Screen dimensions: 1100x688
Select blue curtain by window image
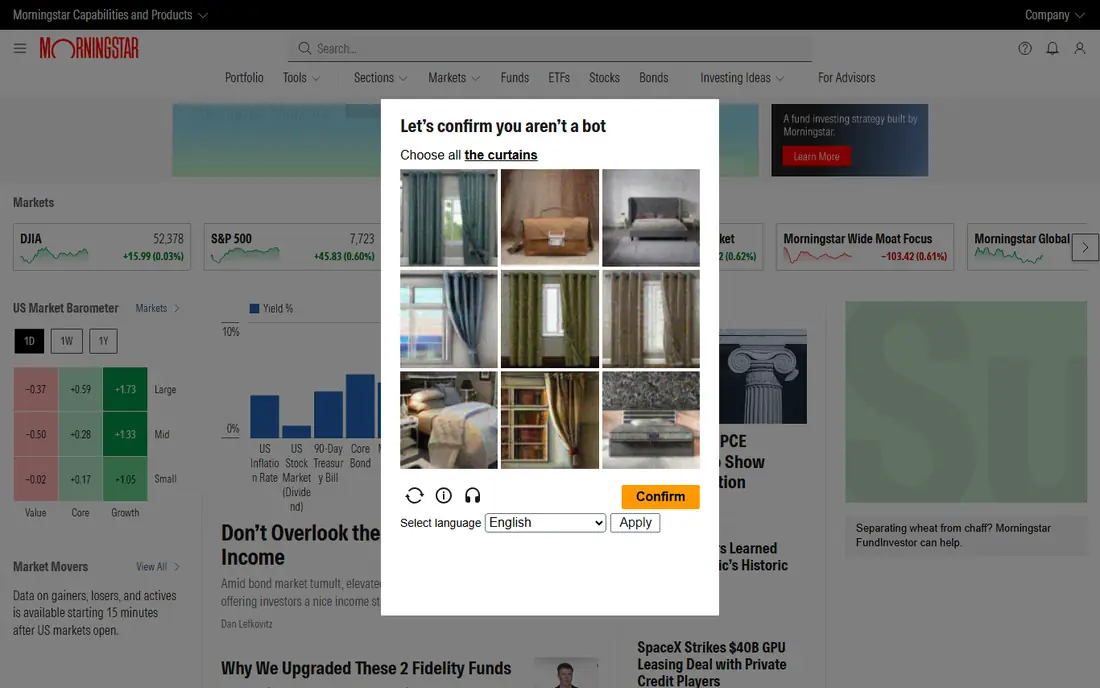[449, 319]
